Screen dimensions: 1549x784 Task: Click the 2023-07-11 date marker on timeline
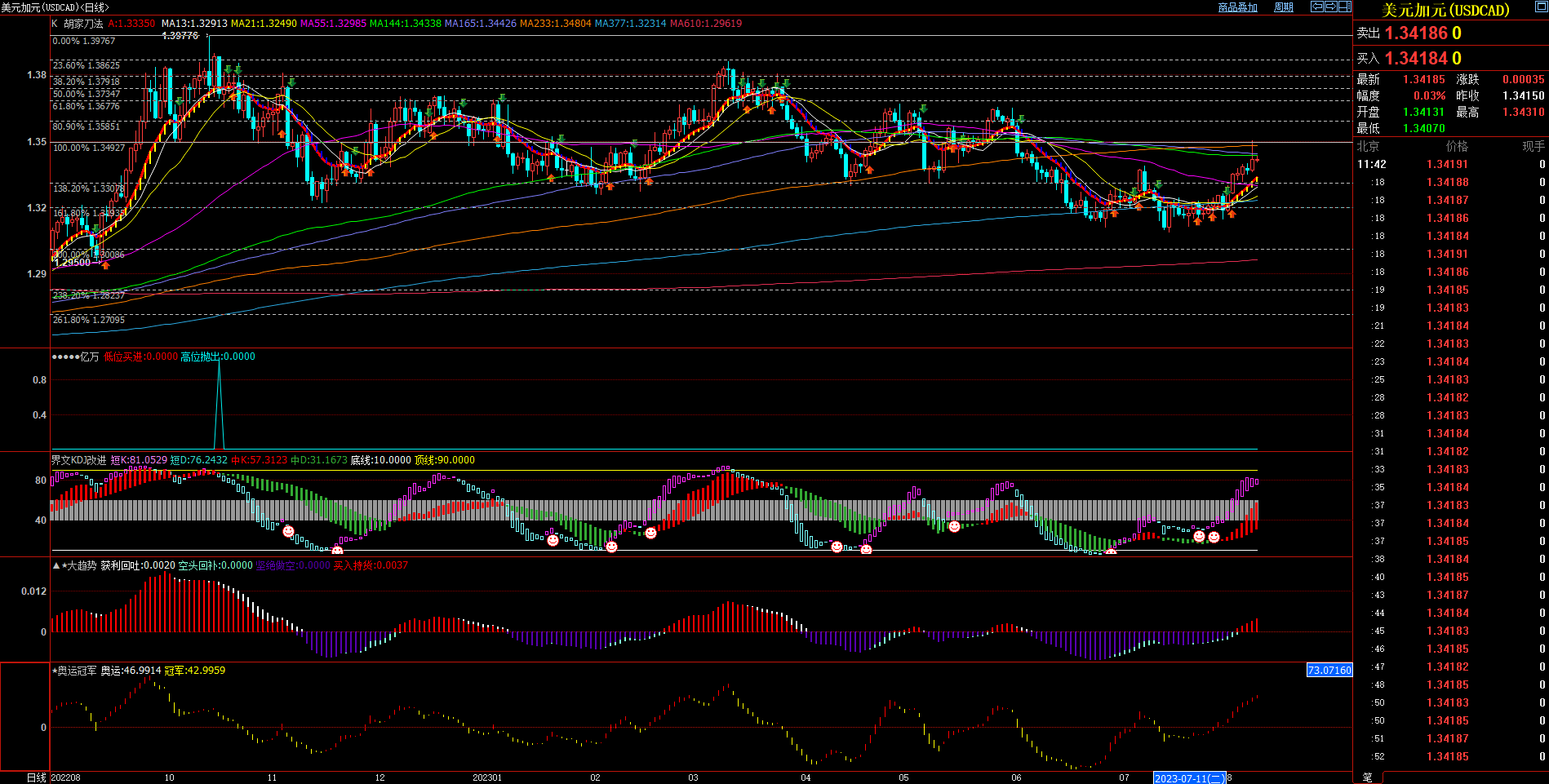[1188, 778]
